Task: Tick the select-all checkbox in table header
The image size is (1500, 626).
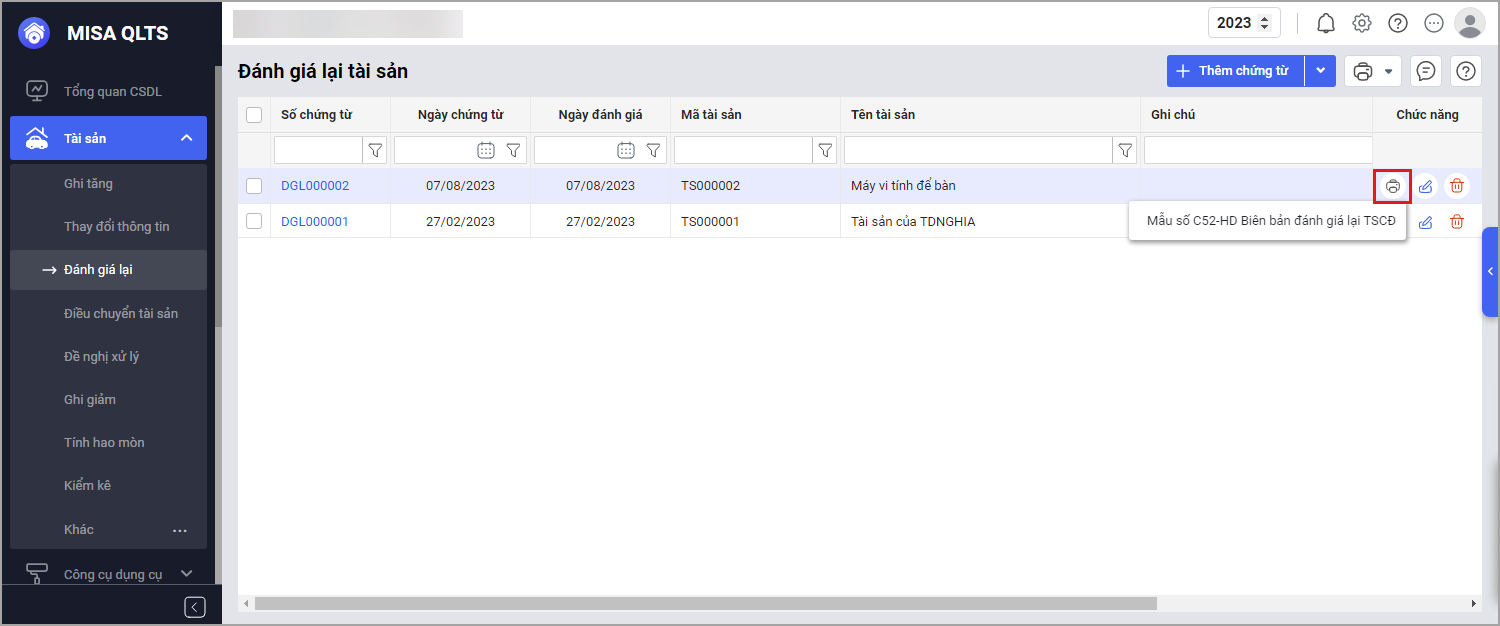Action: coord(254,115)
